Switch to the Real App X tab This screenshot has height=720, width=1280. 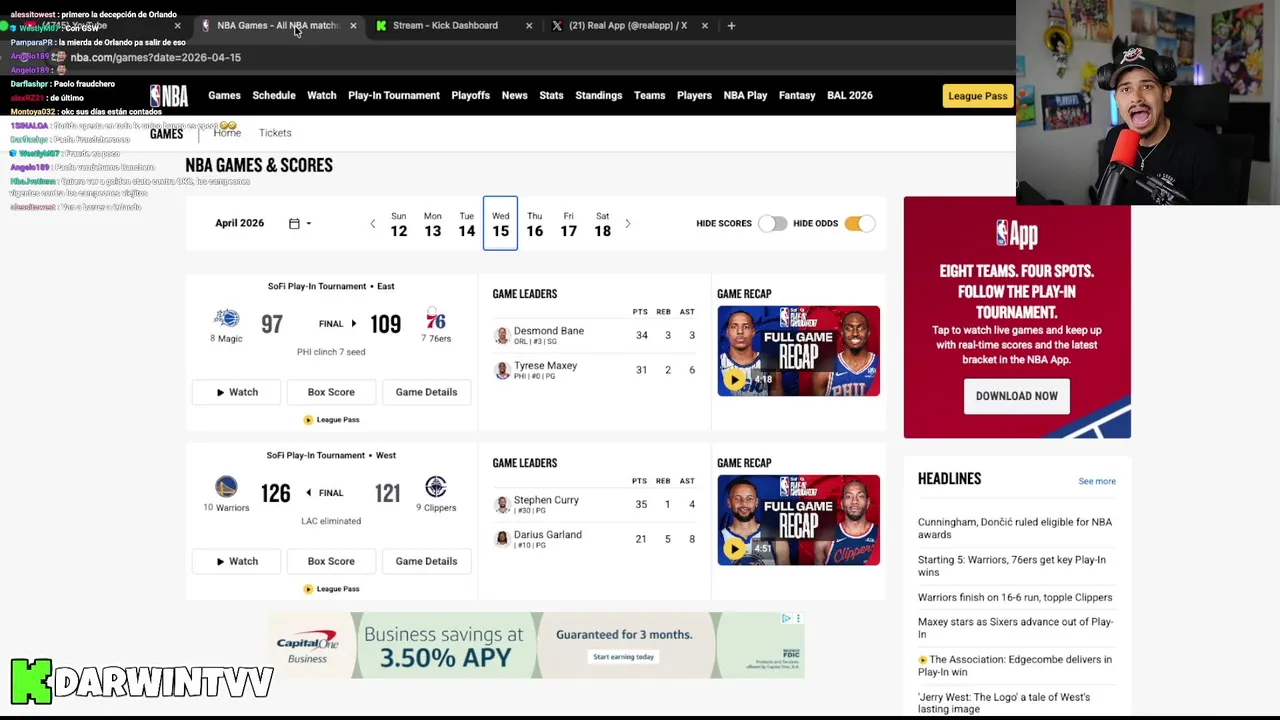click(x=628, y=26)
